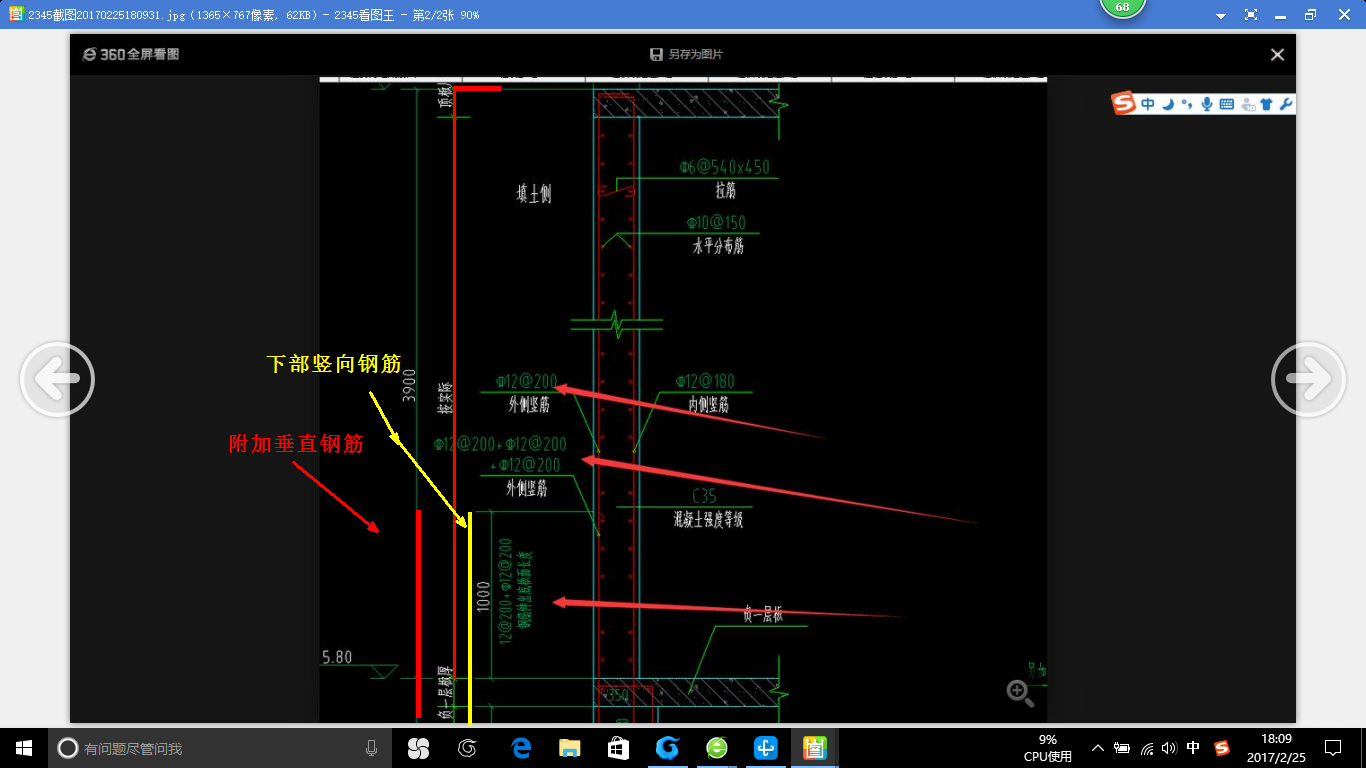Viewport: 1366px width, 768px height.
Task: Open the volume speaker tray icon
Action: pos(1169,747)
